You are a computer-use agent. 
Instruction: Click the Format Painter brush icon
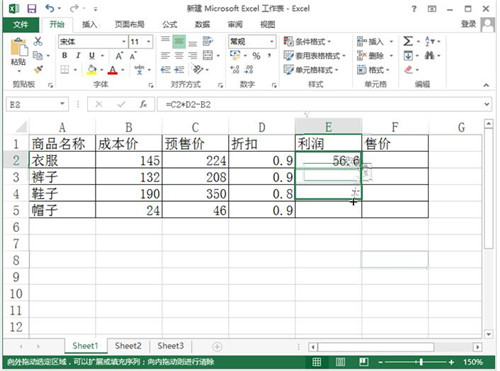pyautogui.click(x=38, y=69)
